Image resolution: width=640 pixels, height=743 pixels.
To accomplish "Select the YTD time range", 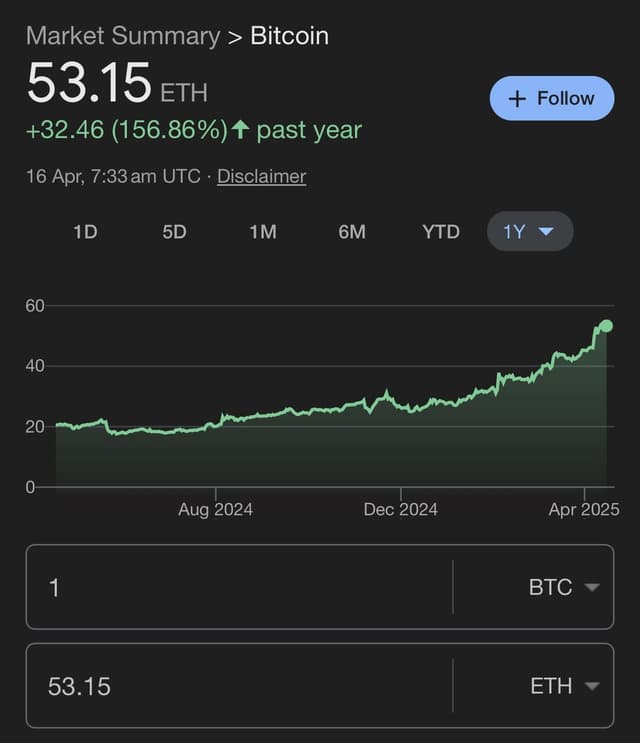I will (x=441, y=232).
